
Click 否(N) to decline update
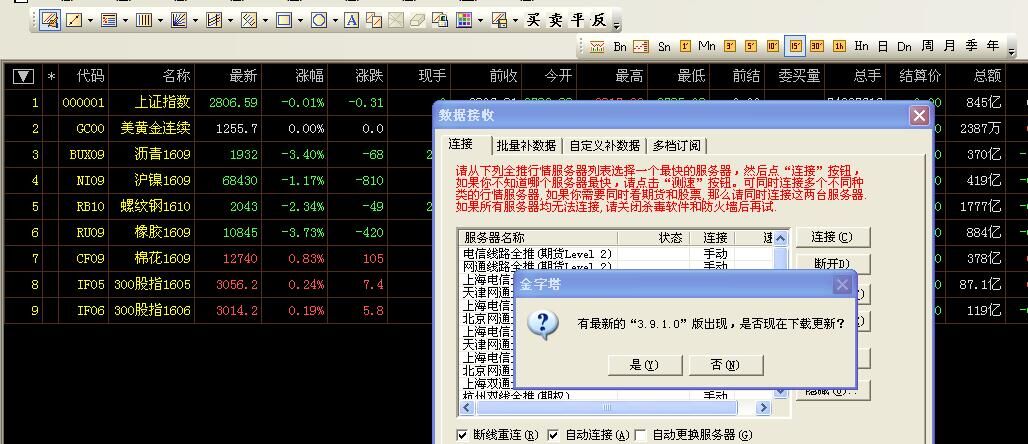pyautogui.click(x=725, y=365)
